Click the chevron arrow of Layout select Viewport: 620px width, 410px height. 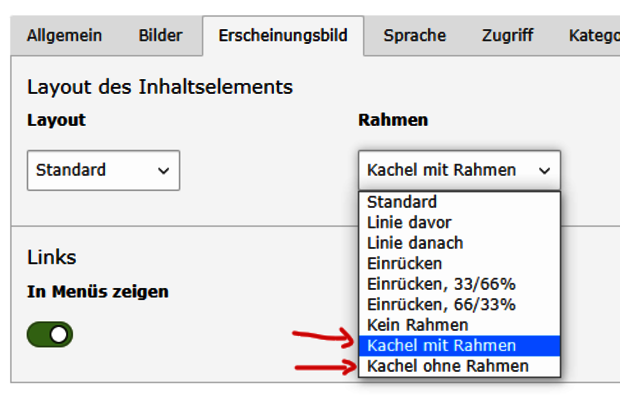(163, 171)
